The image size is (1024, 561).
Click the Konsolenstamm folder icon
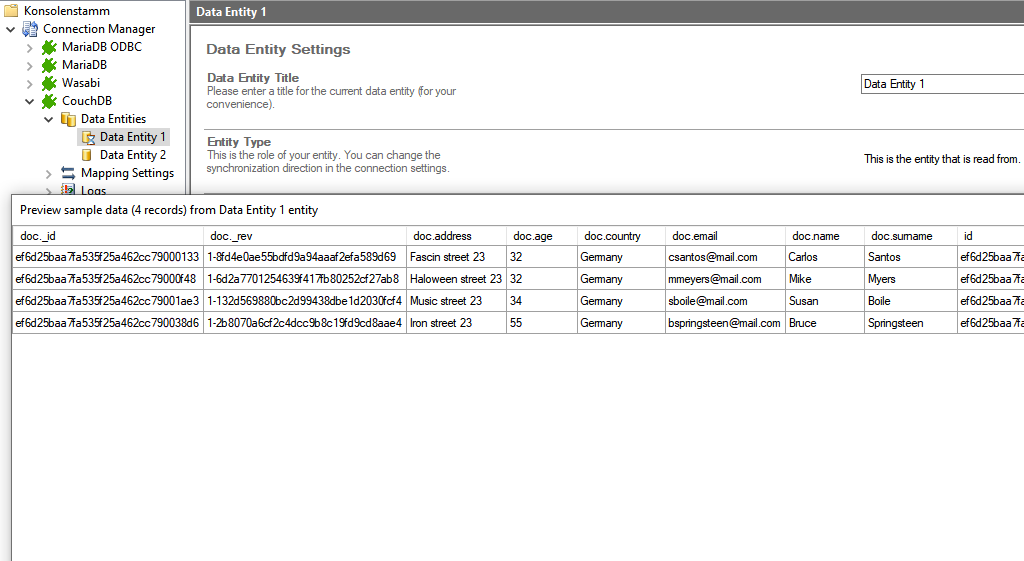(x=11, y=10)
